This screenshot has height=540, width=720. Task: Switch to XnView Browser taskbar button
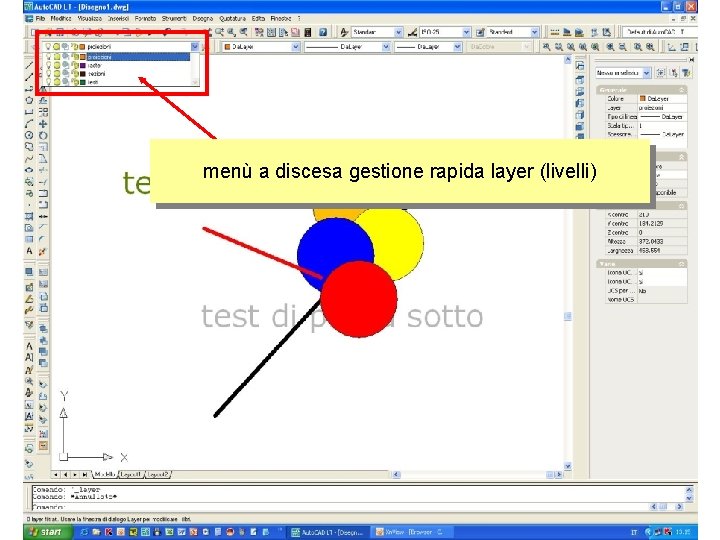coord(410,532)
